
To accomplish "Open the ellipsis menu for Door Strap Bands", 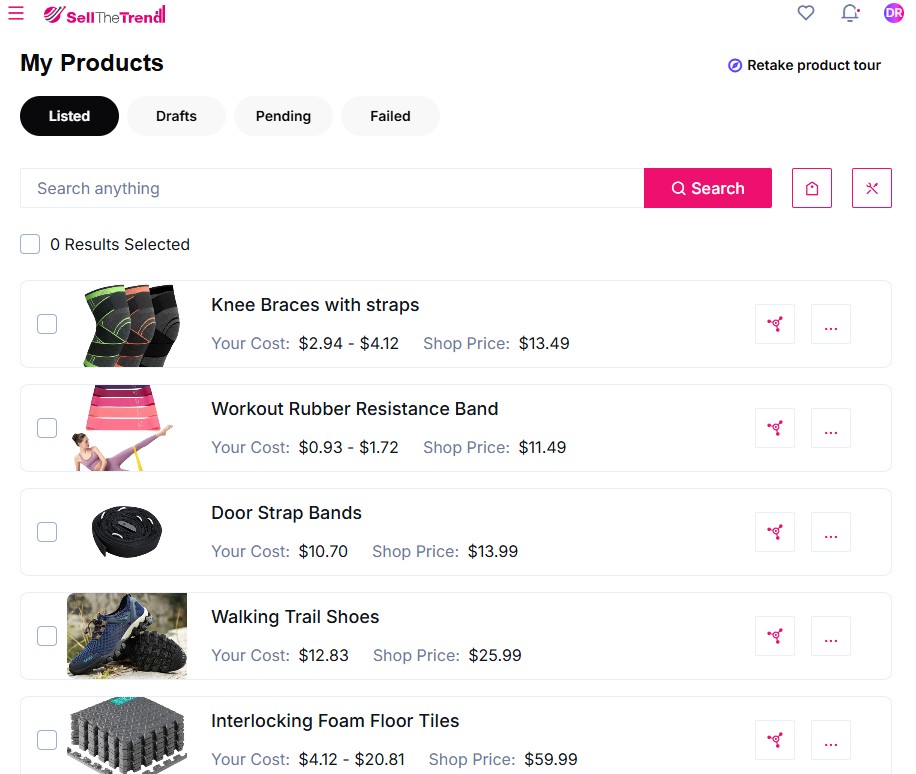I will (x=831, y=532).
